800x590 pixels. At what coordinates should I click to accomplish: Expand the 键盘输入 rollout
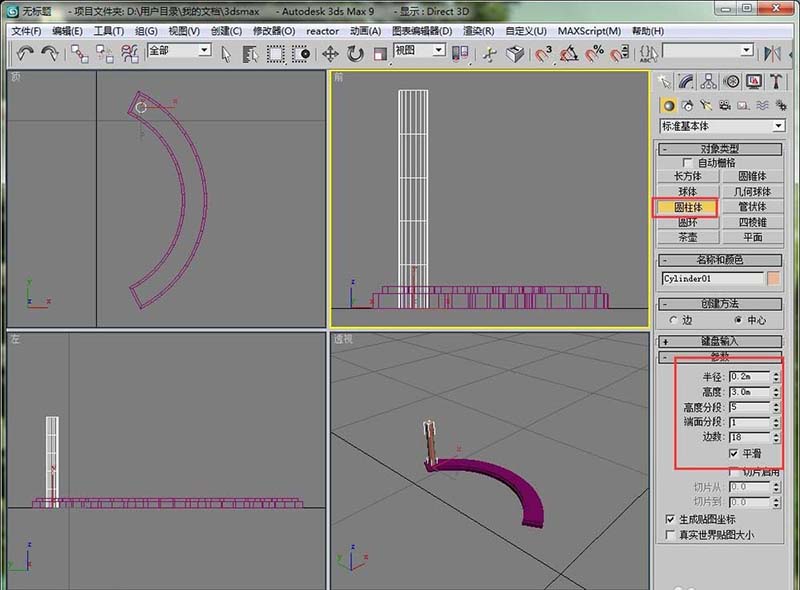pyautogui.click(x=720, y=341)
